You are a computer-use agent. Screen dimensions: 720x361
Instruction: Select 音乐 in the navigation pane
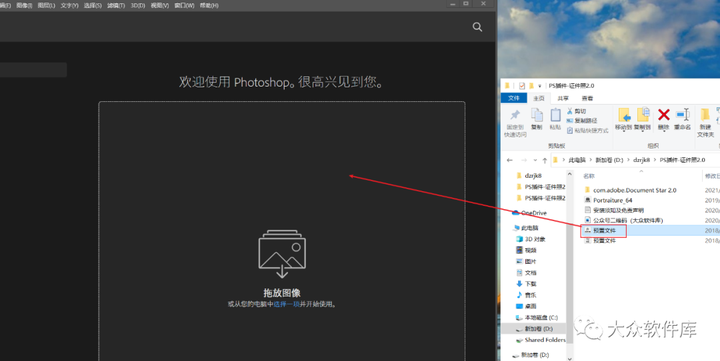(x=530, y=295)
